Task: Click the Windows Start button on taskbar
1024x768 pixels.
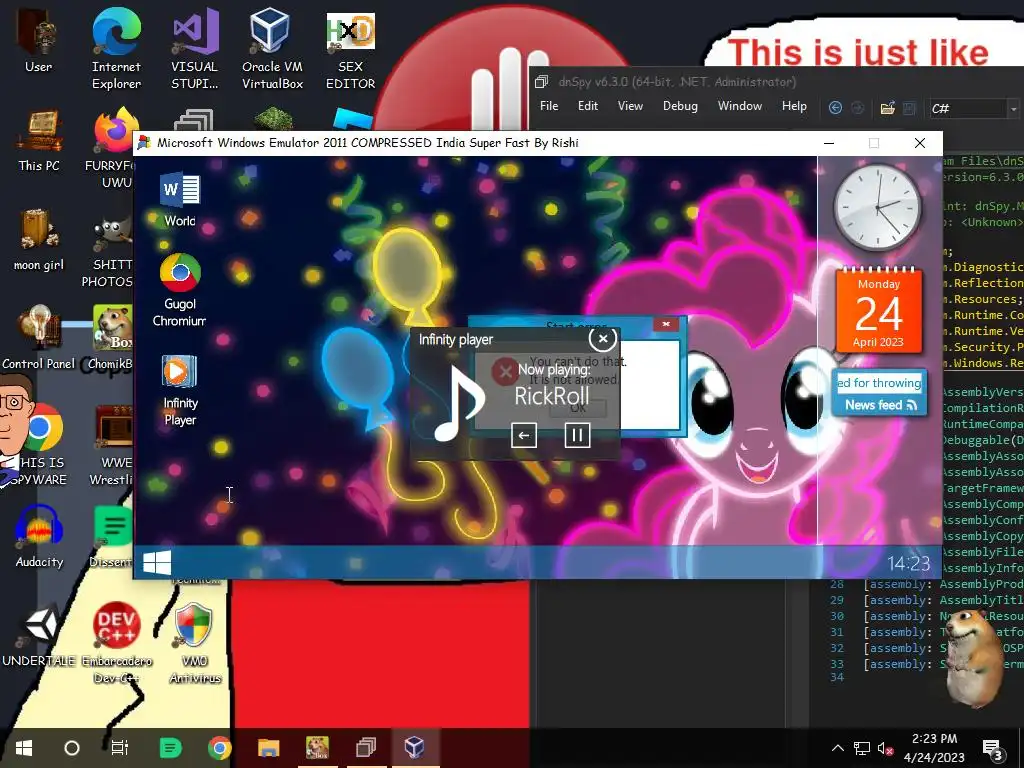Action: coord(24,748)
